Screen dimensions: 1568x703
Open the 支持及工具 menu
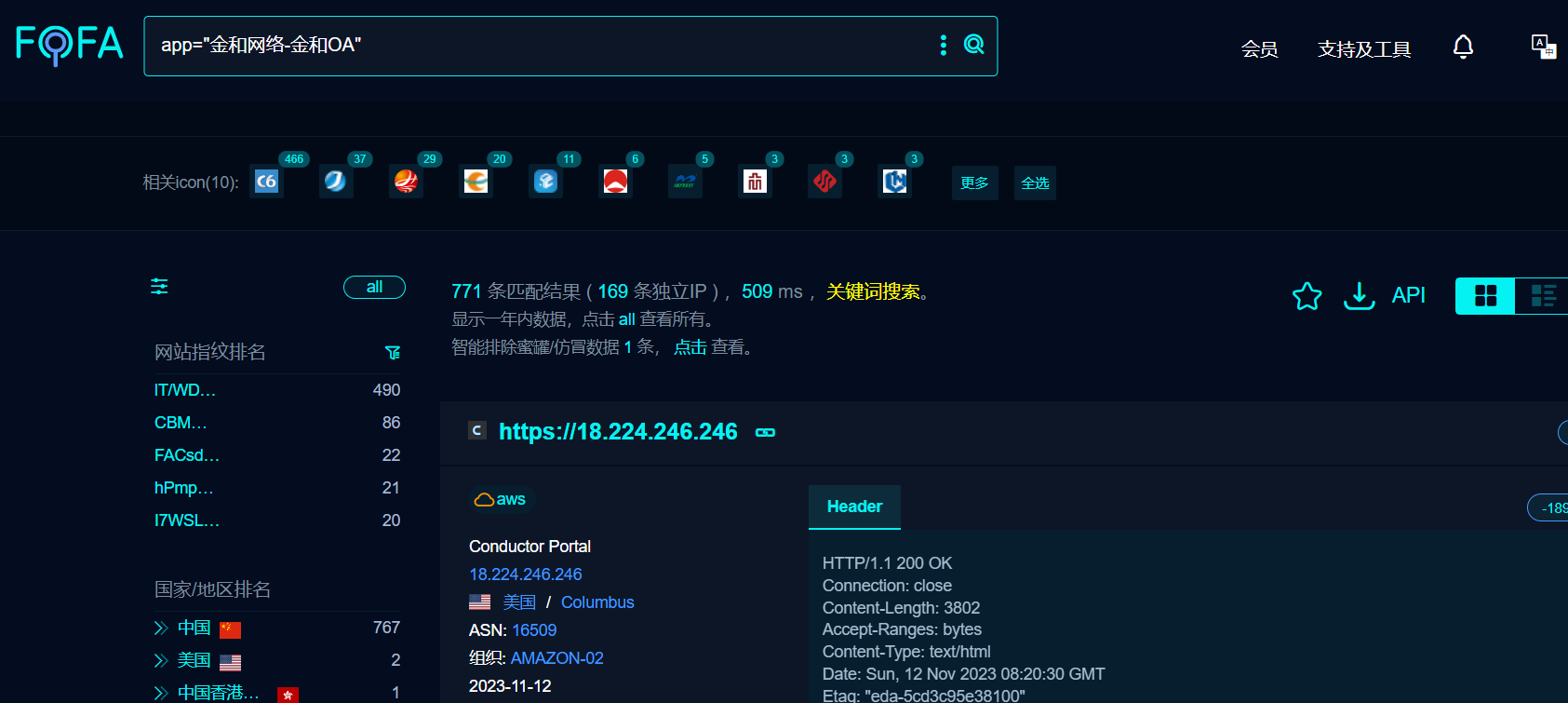[x=1364, y=48]
